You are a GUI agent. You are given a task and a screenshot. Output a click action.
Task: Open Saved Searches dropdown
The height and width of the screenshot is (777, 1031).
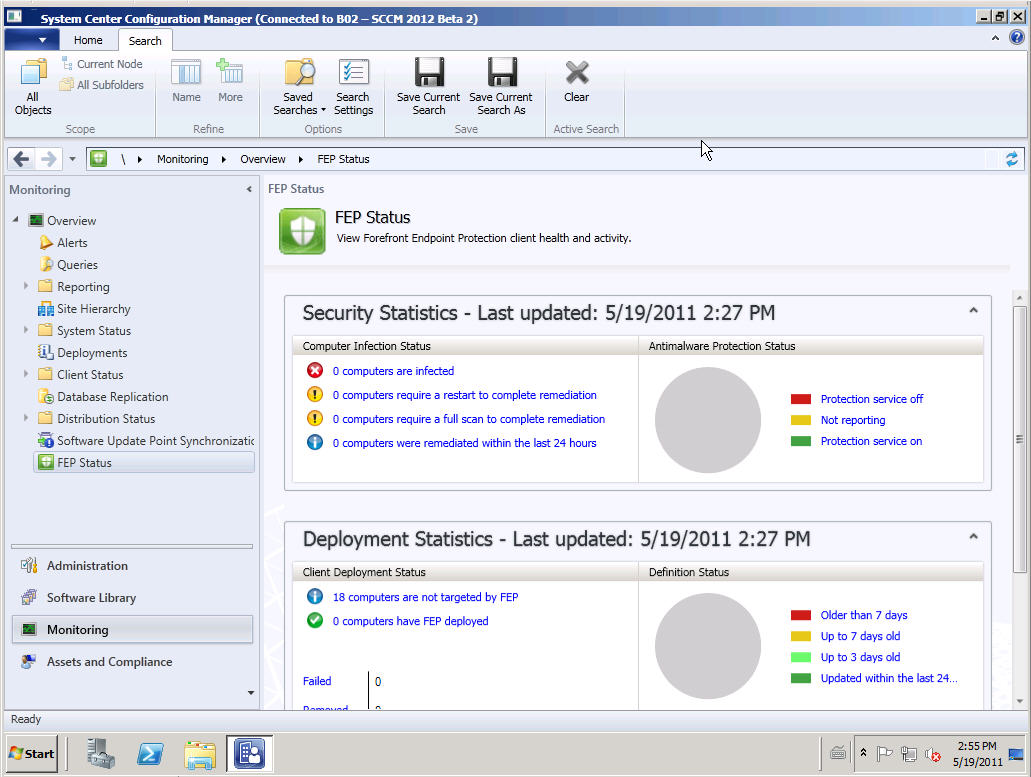click(299, 87)
